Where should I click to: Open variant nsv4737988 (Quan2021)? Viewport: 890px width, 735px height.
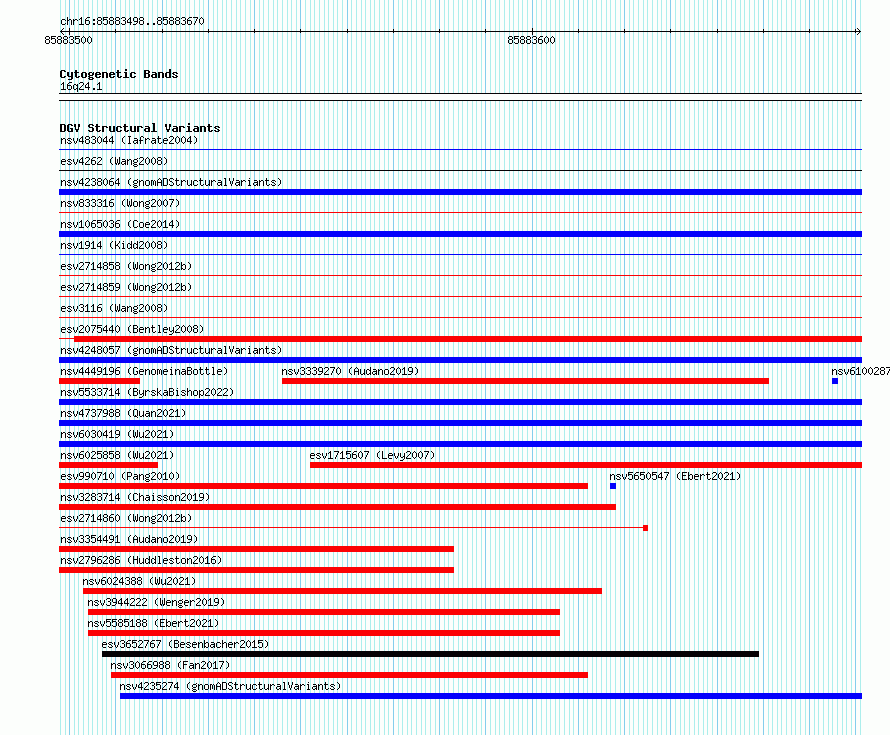pyautogui.click(x=123, y=413)
